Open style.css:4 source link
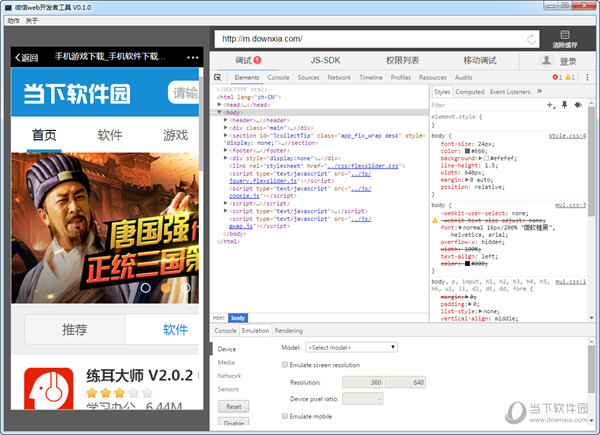Viewport: 600px width, 435px height. (567, 136)
